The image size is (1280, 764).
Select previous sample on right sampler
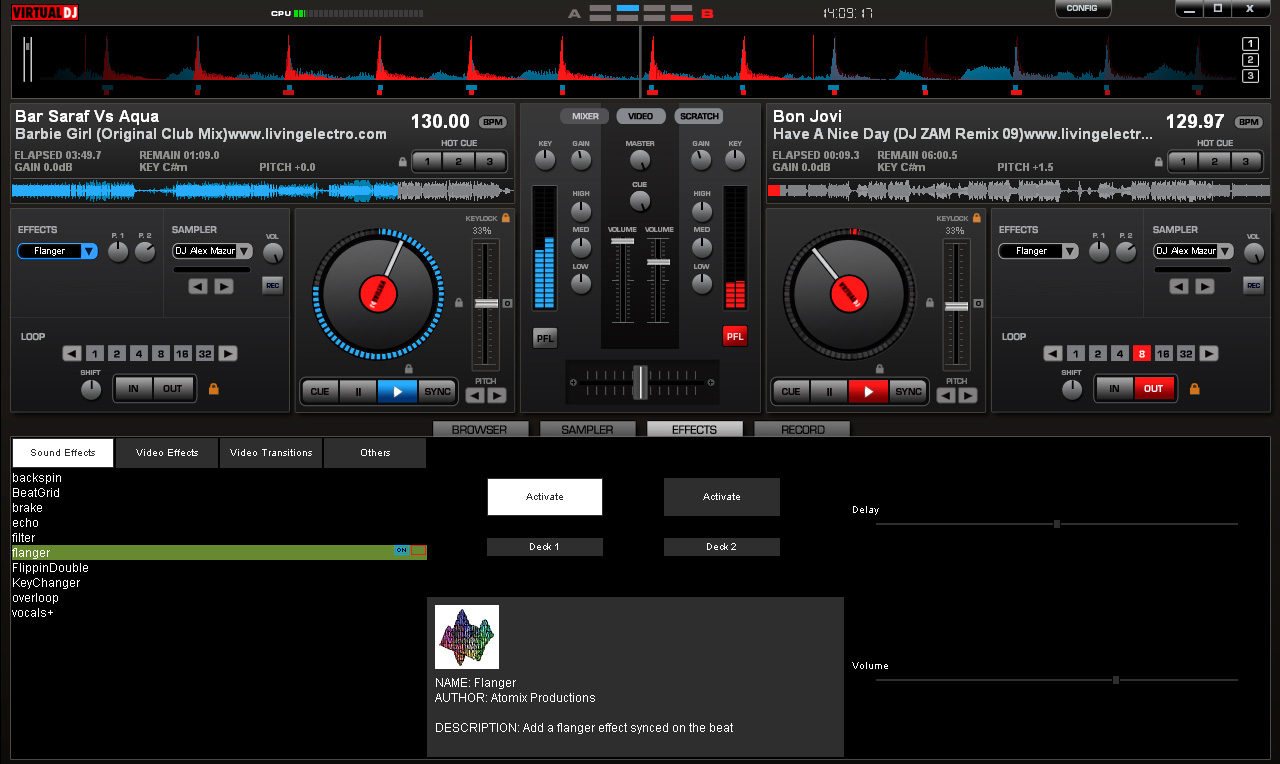pyautogui.click(x=1179, y=286)
